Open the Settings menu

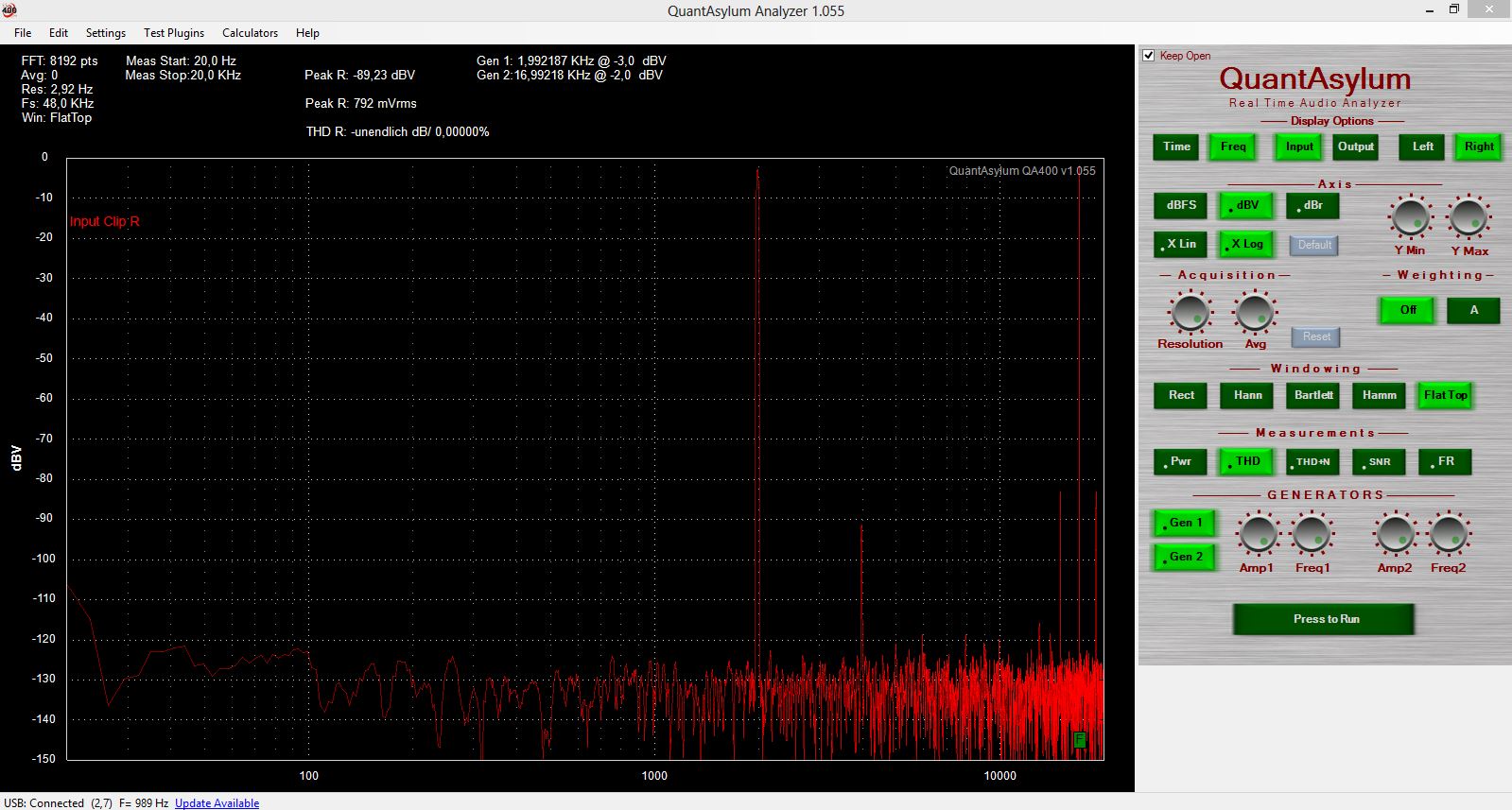tap(106, 33)
